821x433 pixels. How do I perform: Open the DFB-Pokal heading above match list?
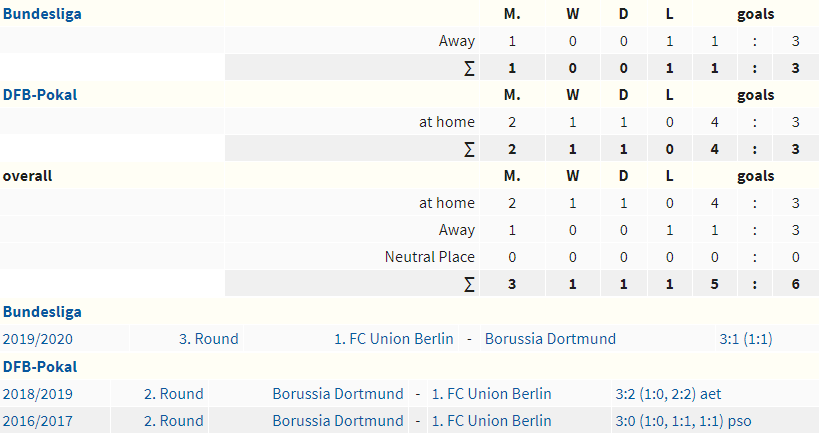(40, 367)
